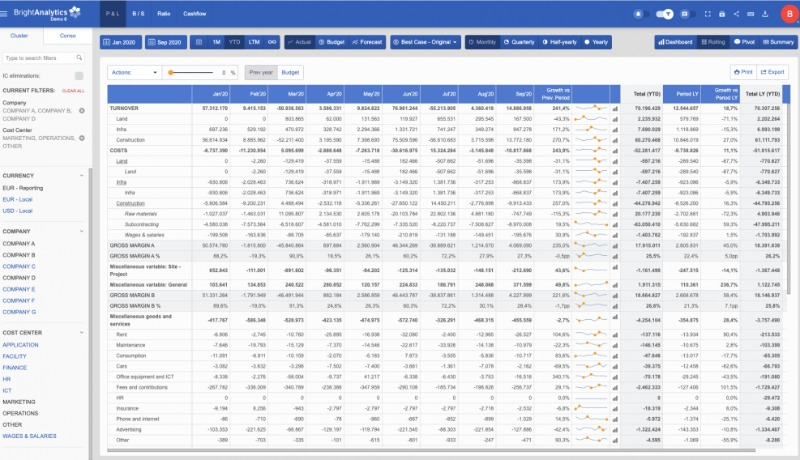Switch to the Ratio tab
The width and height of the screenshot is (800, 460).
[164, 14]
